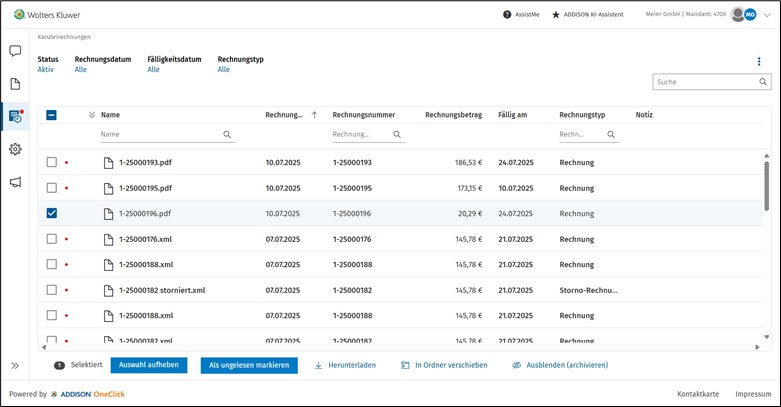The height and width of the screenshot is (407, 781).
Task: Change Status filter value Aktiv
Action: 45,70
